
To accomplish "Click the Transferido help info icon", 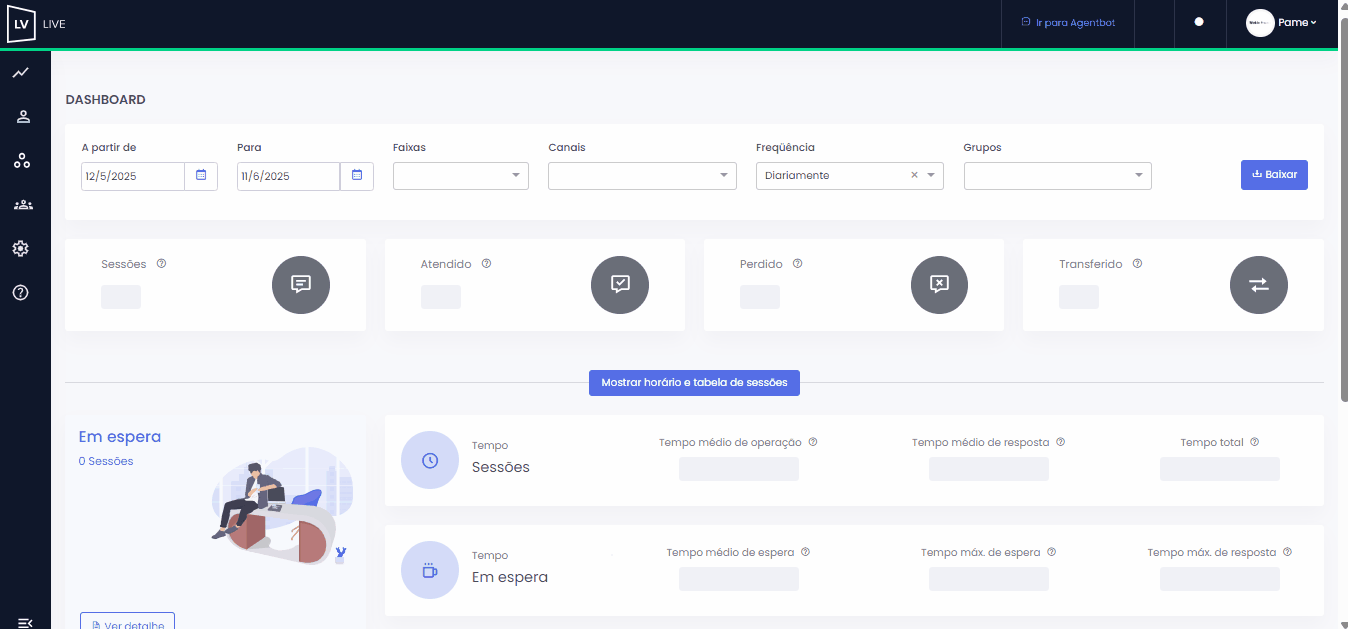I will pyautogui.click(x=1137, y=264).
